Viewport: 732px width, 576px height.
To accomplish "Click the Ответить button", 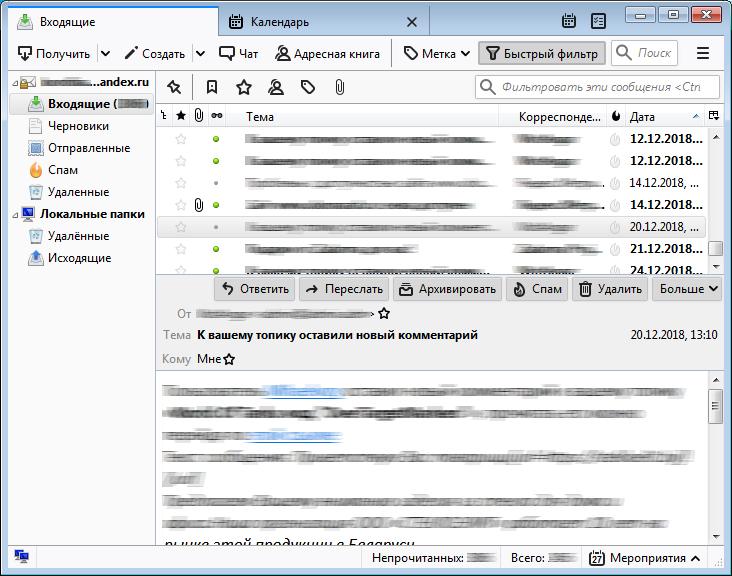I will click(254, 289).
